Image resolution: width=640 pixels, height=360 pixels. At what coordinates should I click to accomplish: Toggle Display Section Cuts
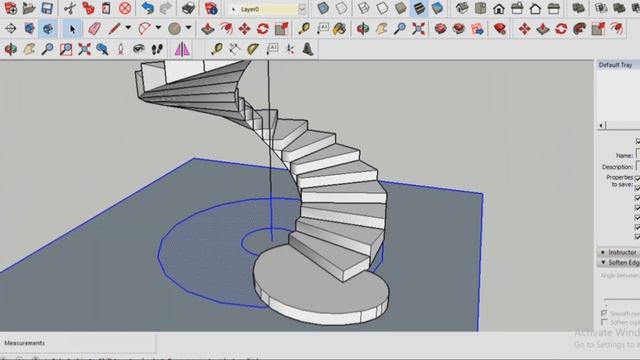(48, 29)
